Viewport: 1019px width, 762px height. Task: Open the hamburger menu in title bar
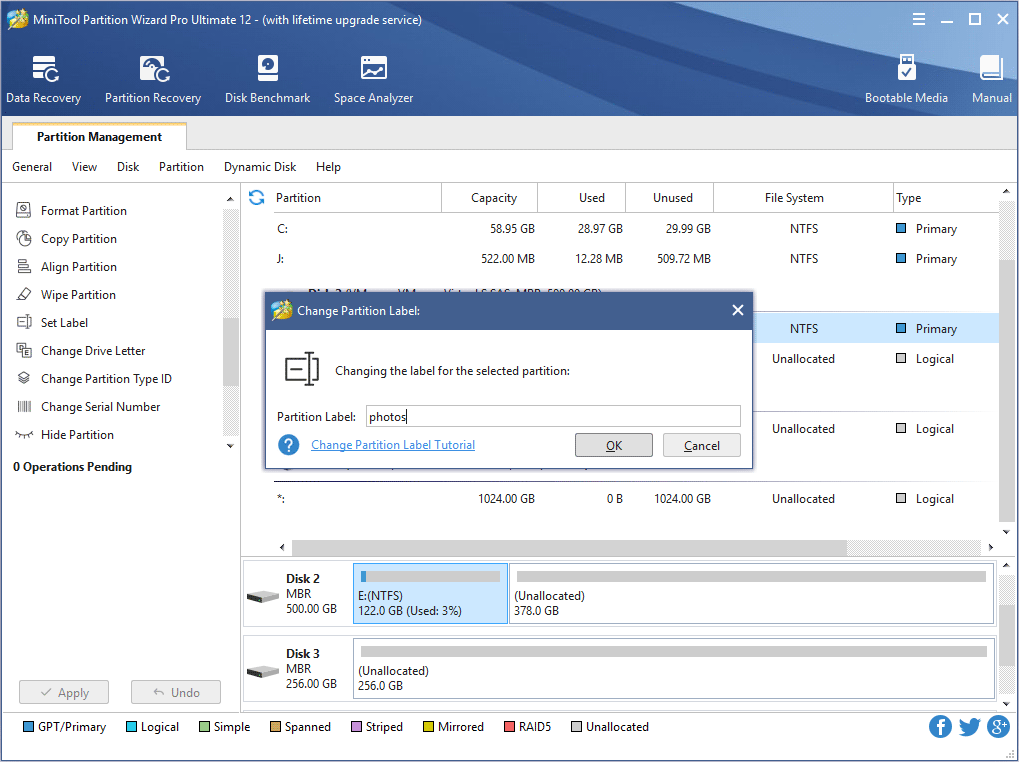[918, 18]
